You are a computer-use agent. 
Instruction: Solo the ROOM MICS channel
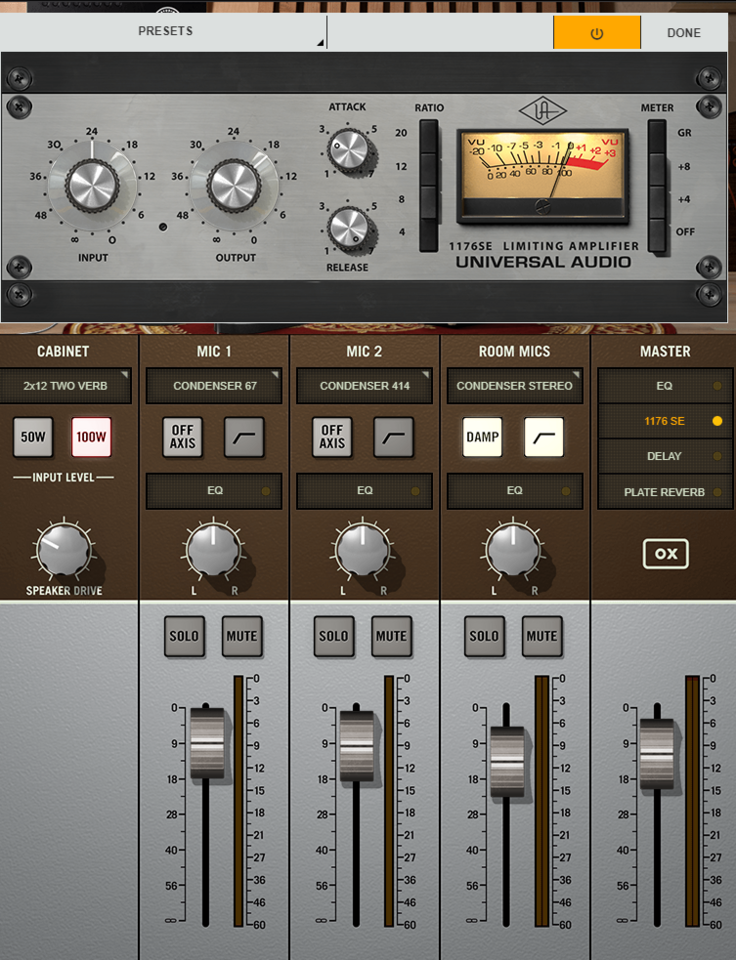click(484, 636)
